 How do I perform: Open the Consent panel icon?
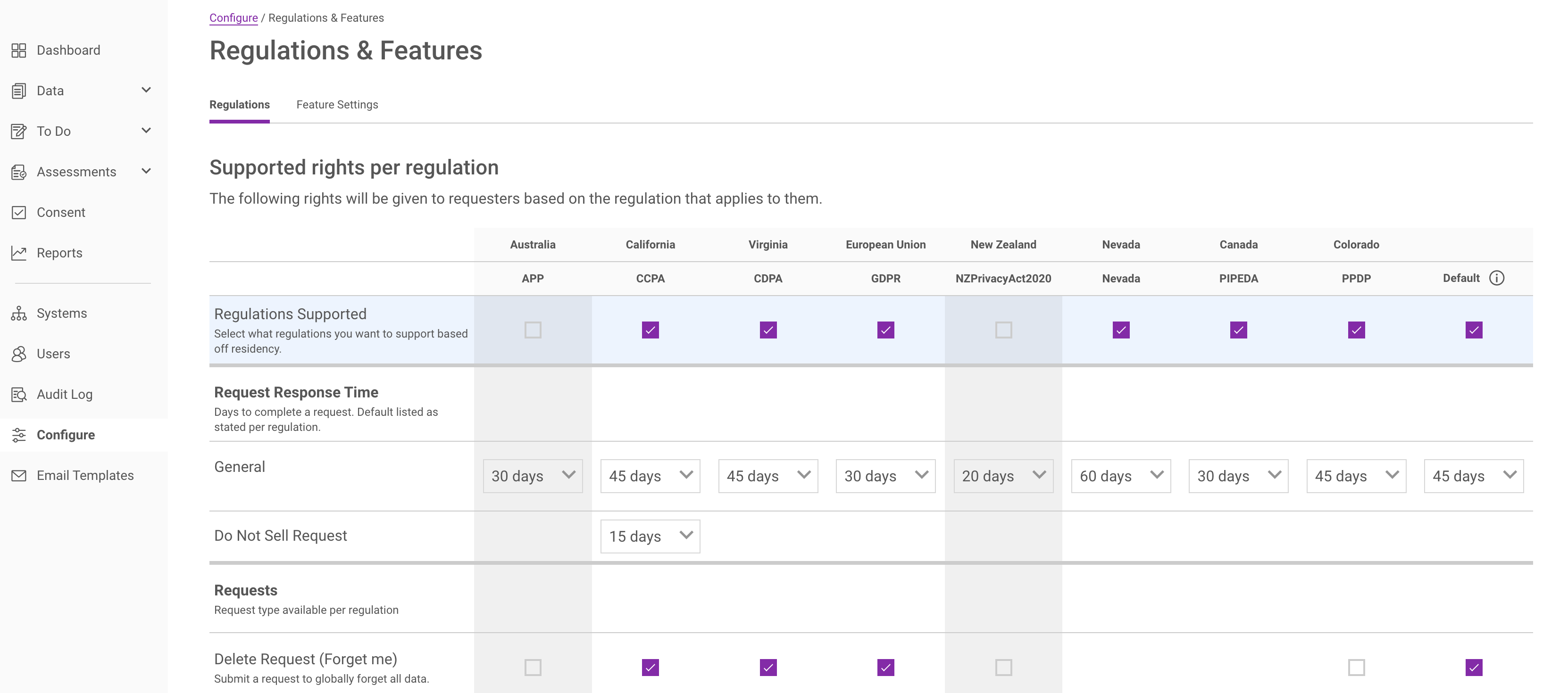click(19, 212)
